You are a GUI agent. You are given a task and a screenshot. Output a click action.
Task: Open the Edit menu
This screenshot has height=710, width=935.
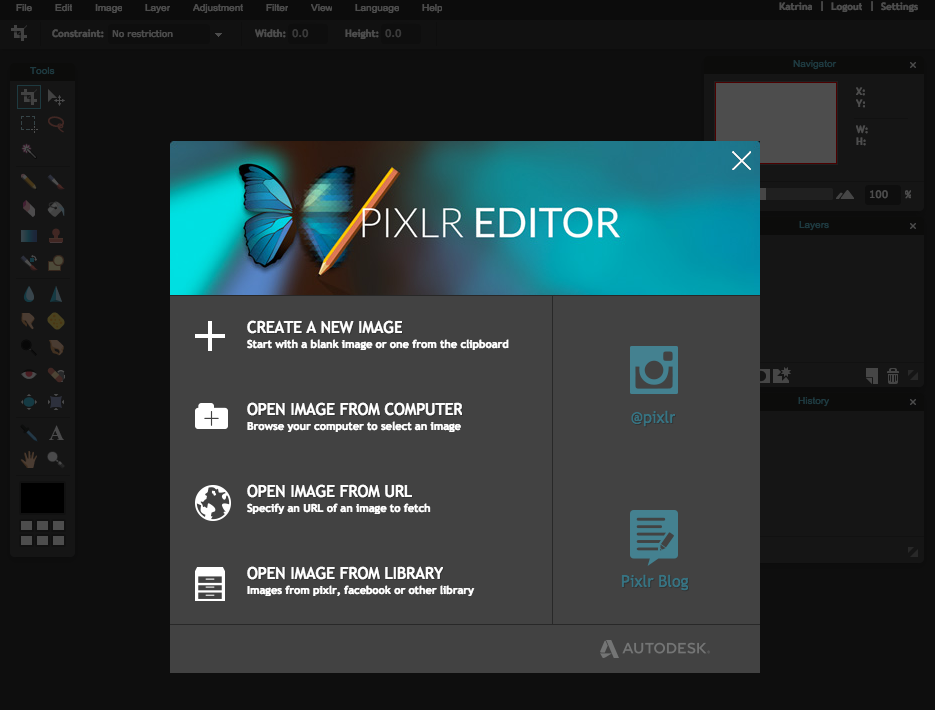pyautogui.click(x=63, y=8)
